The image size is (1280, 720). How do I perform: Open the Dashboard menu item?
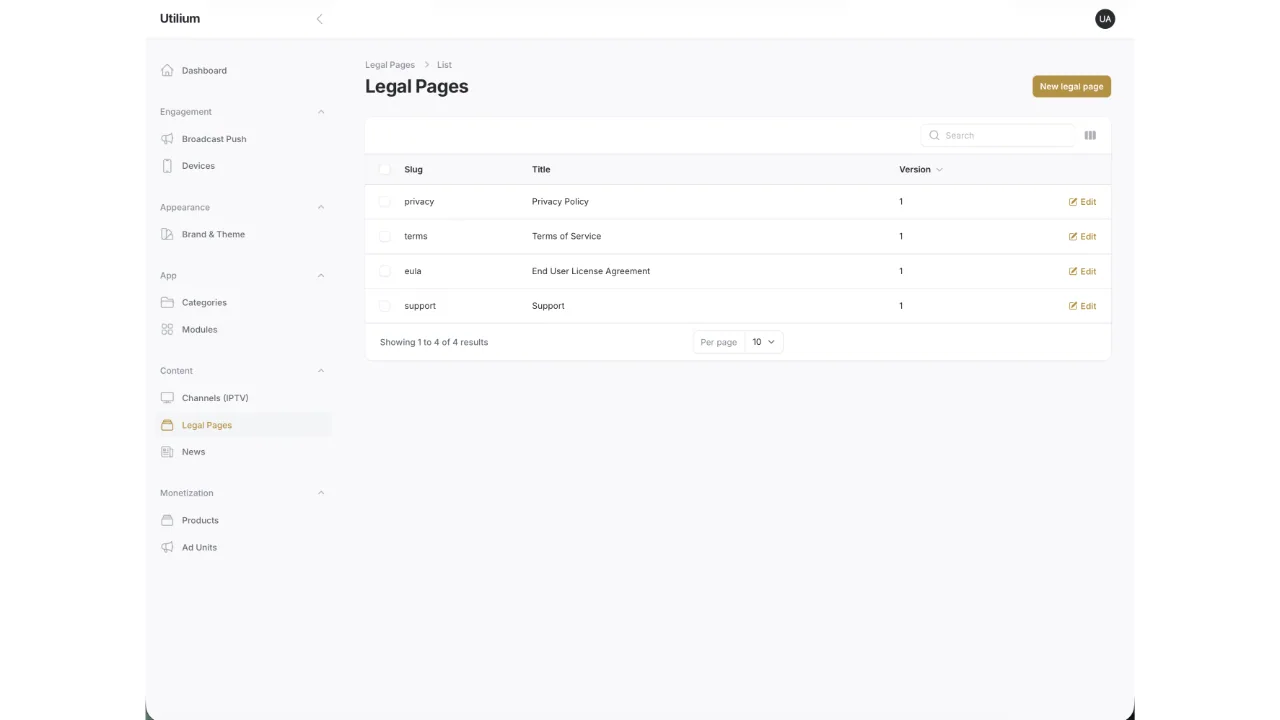pyautogui.click(x=243, y=71)
